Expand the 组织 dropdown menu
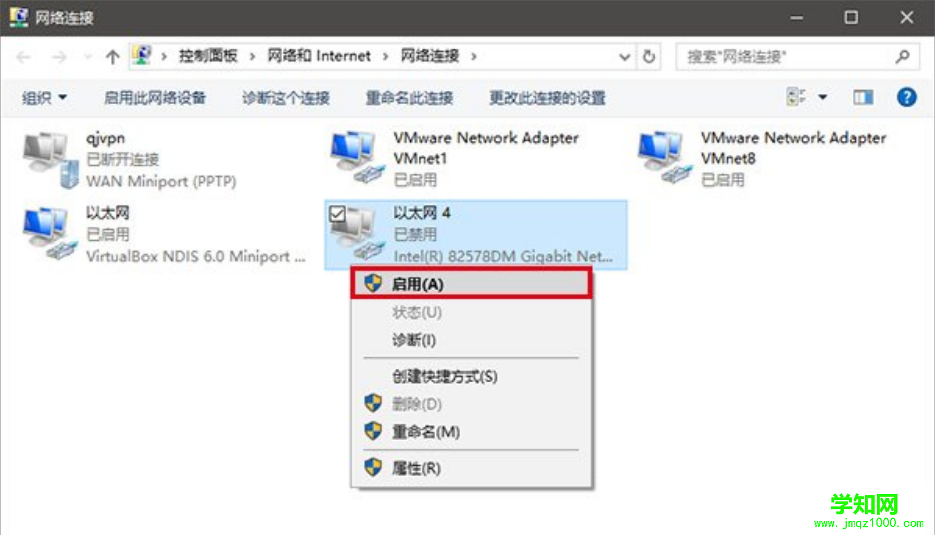 coord(44,97)
